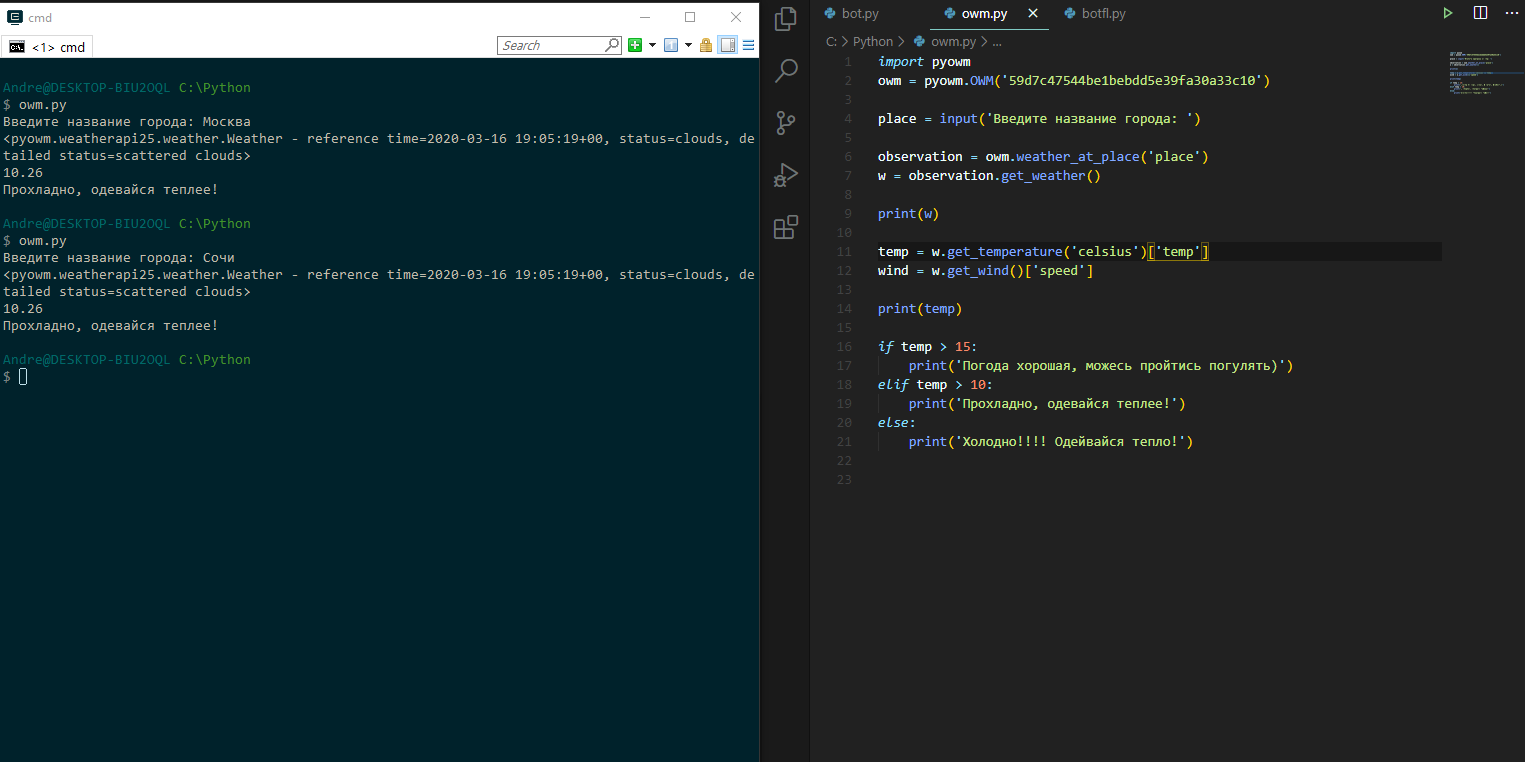Image resolution: width=1525 pixels, height=762 pixels.
Task: Create new console with green plus
Action: 634,45
